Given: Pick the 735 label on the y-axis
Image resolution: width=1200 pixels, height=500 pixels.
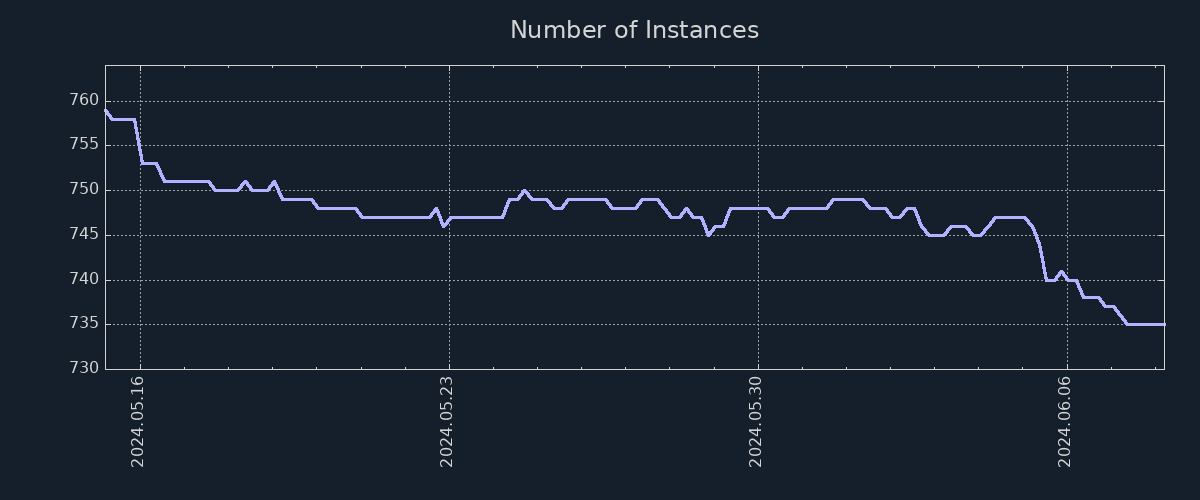Looking at the screenshot, I should tap(84, 324).
